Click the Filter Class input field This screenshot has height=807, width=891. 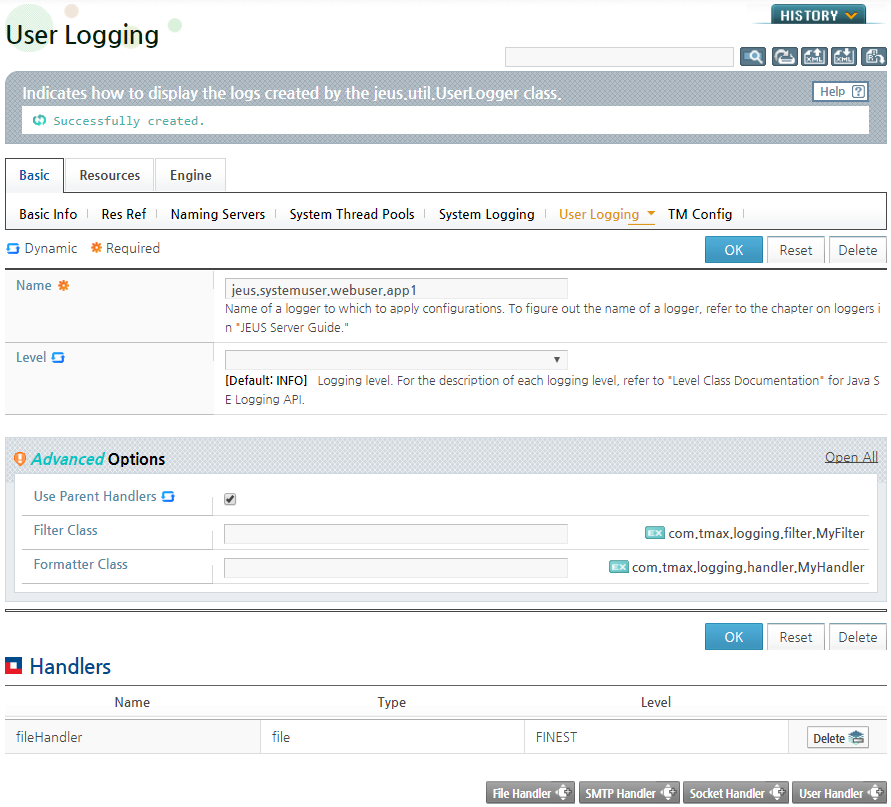pos(396,534)
